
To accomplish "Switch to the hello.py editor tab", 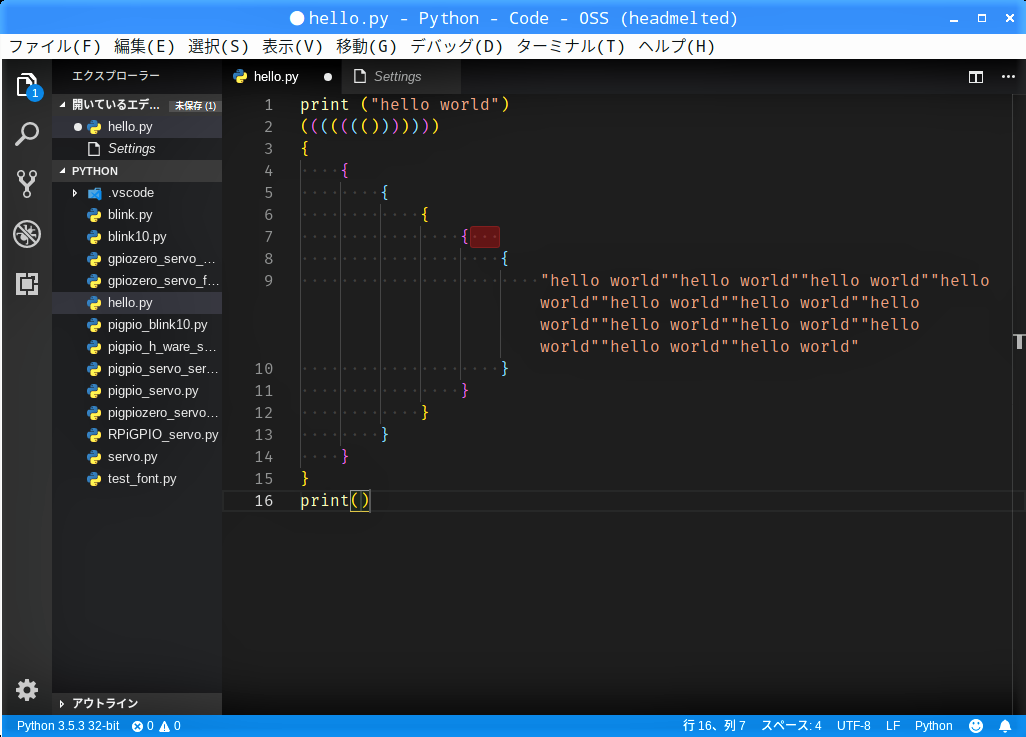I will click(282, 77).
